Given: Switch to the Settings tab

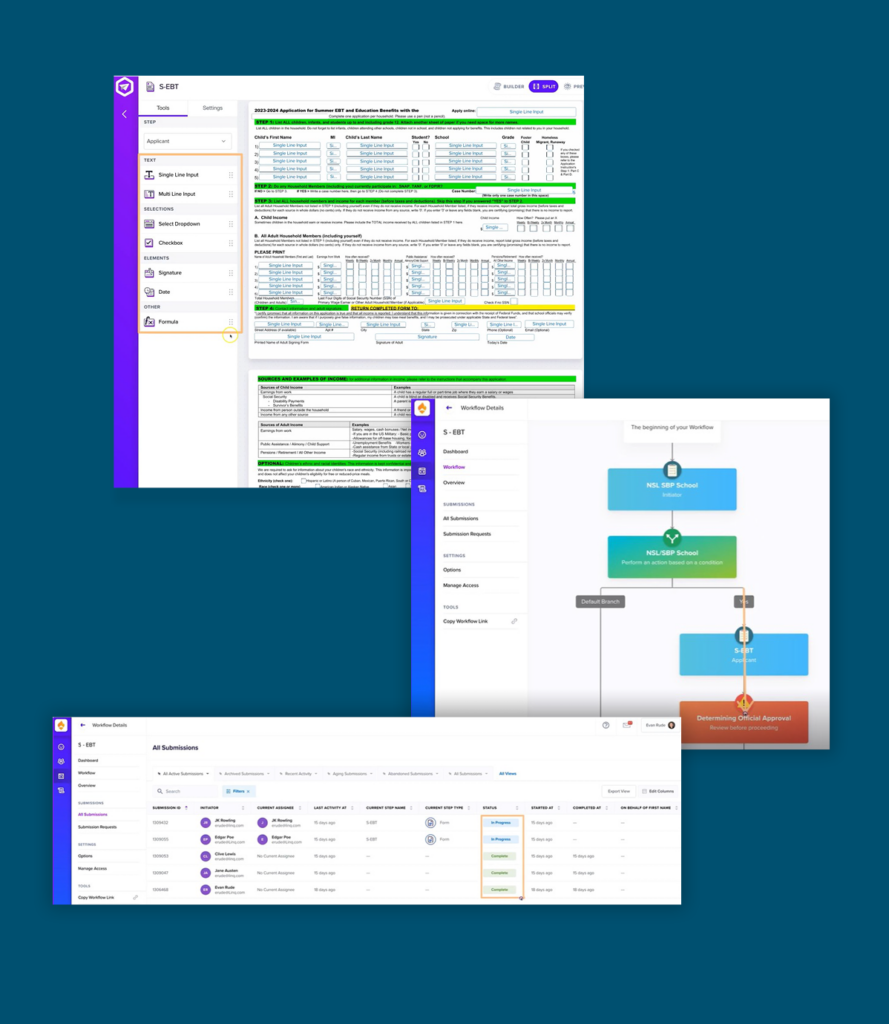Looking at the screenshot, I should [x=211, y=108].
